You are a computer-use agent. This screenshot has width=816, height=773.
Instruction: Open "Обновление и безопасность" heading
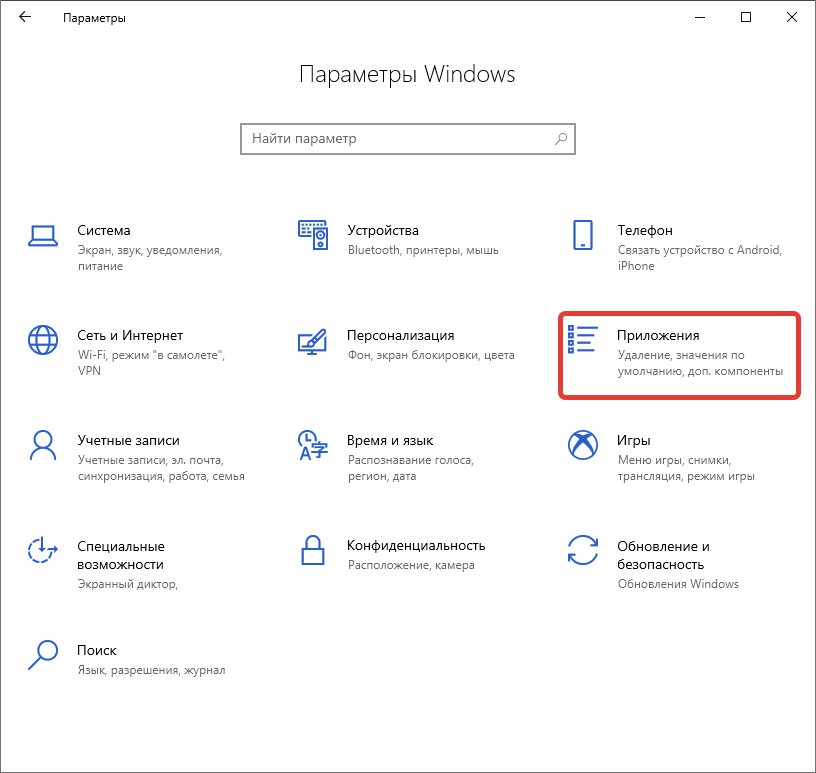664,555
